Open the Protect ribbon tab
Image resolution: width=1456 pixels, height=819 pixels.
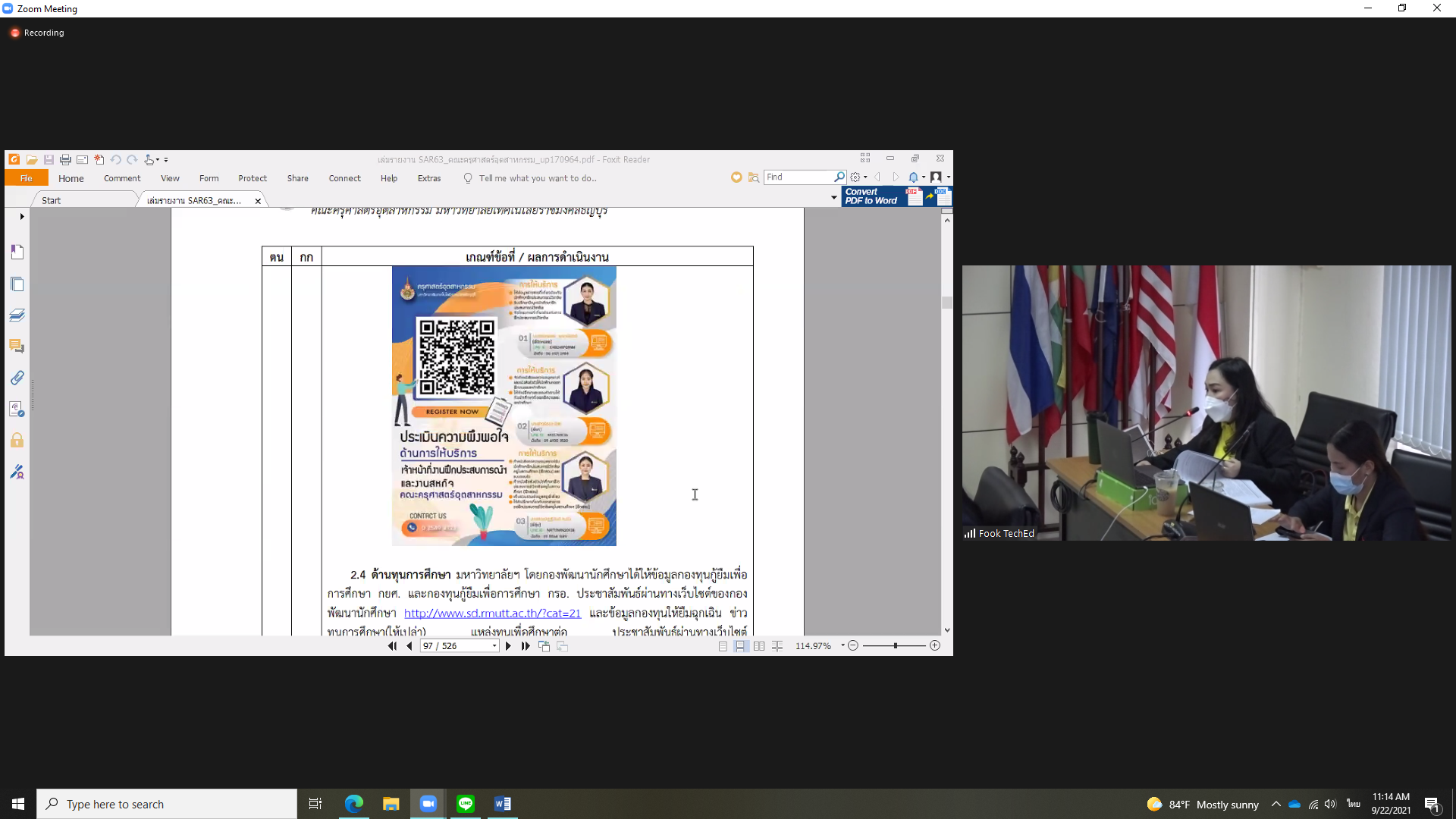tap(253, 178)
